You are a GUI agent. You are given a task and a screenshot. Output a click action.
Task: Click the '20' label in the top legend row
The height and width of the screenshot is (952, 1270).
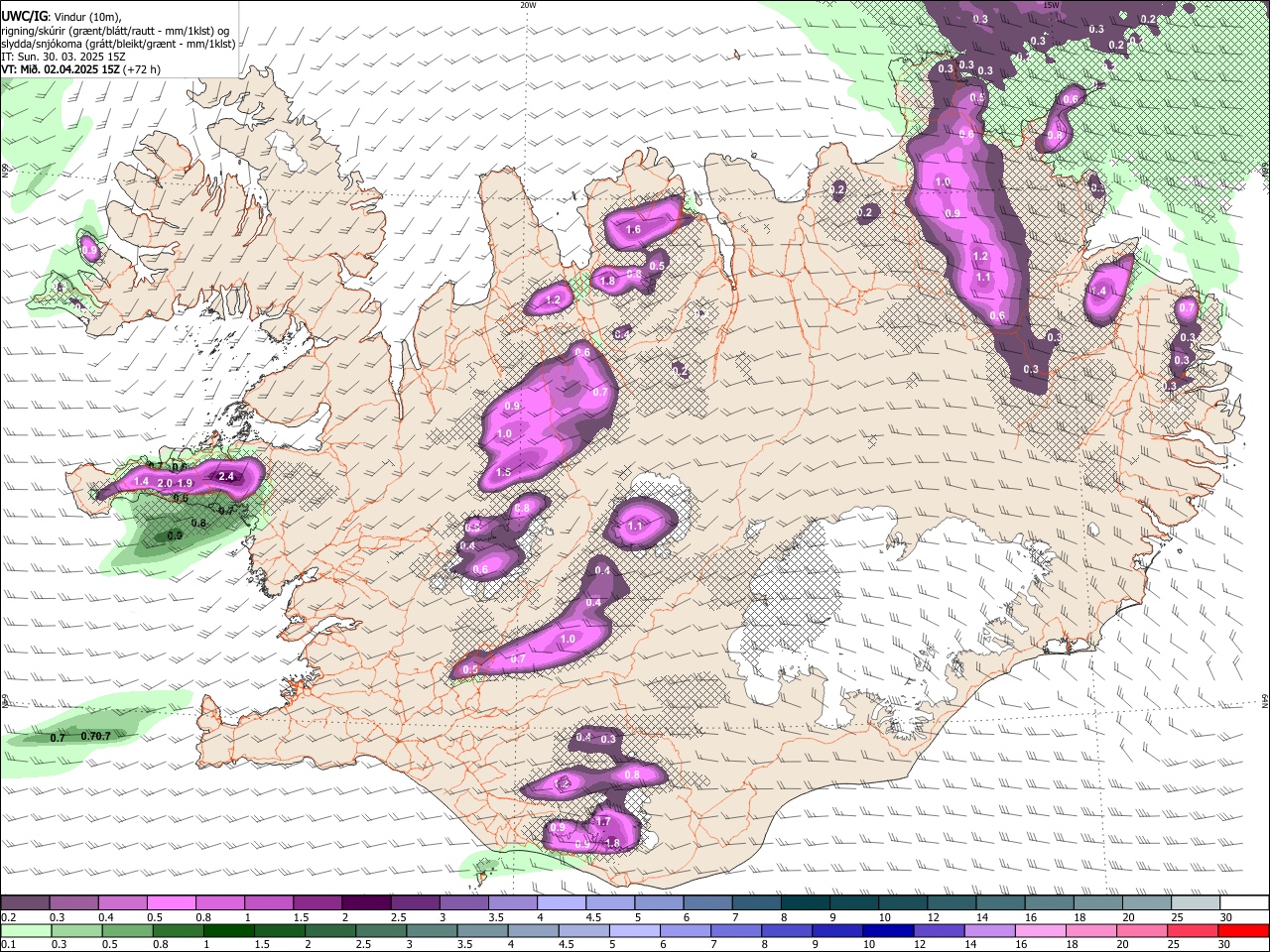point(1128,917)
